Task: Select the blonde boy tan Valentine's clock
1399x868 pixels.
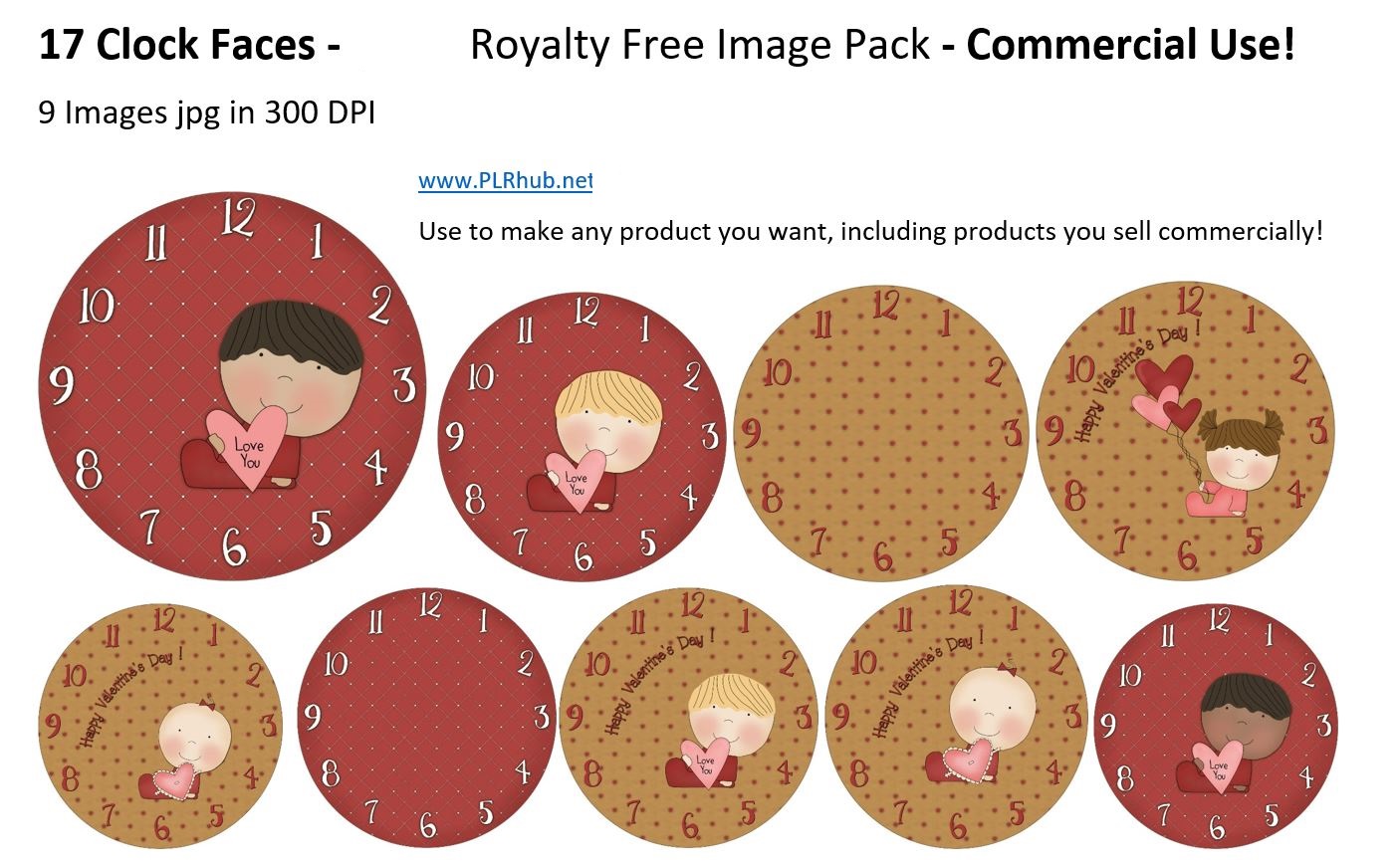Action: (x=690, y=718)
